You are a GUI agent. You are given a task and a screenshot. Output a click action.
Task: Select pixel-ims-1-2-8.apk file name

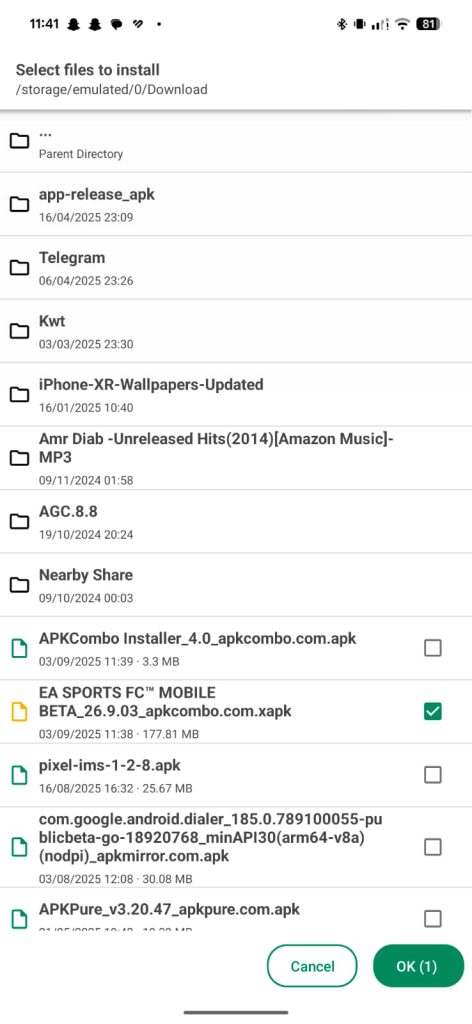click(110, 765)
